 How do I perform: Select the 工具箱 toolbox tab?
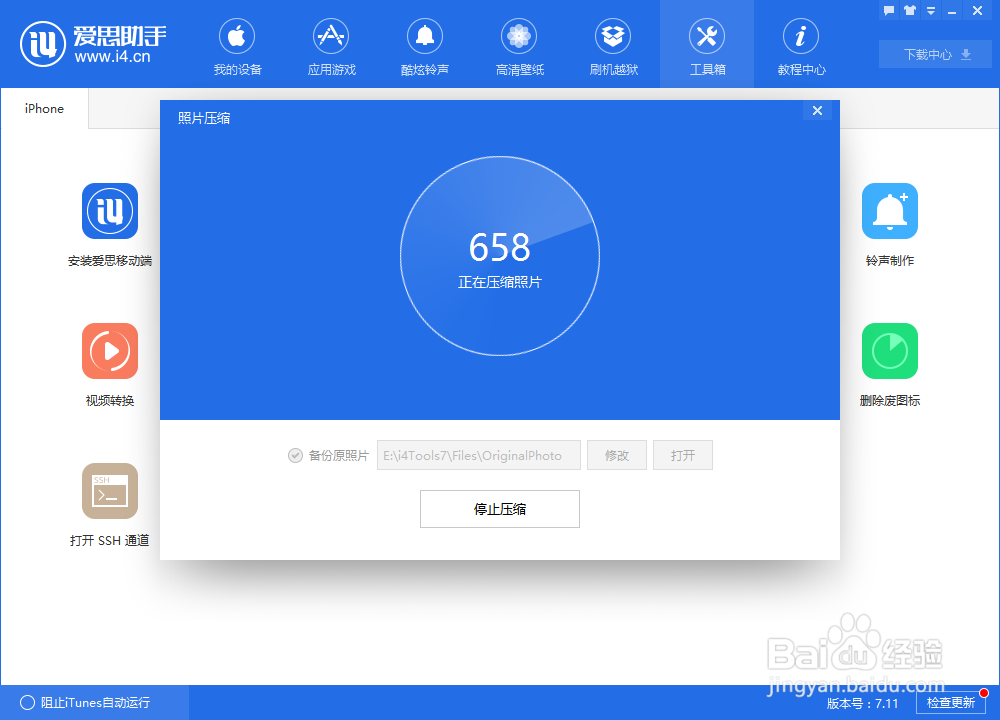tap(707, 45)
